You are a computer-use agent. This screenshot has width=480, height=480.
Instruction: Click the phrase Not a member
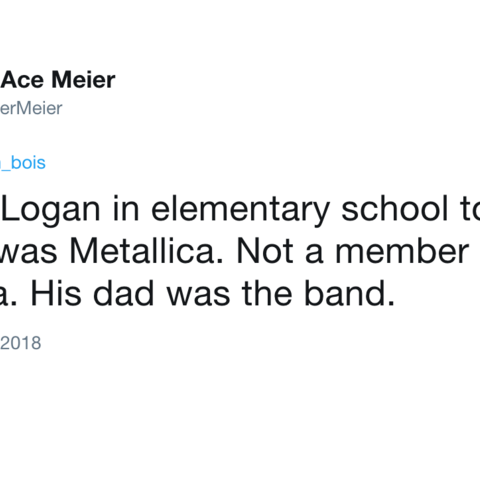(353, 251)
